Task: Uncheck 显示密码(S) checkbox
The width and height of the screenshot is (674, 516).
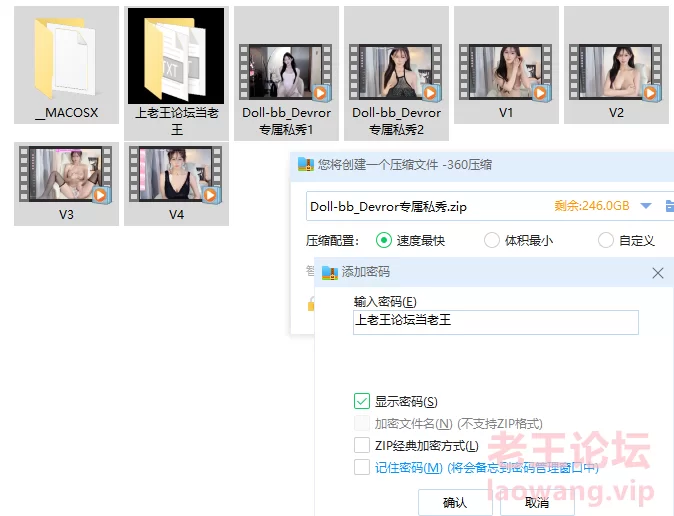Action: pos(362,401)
